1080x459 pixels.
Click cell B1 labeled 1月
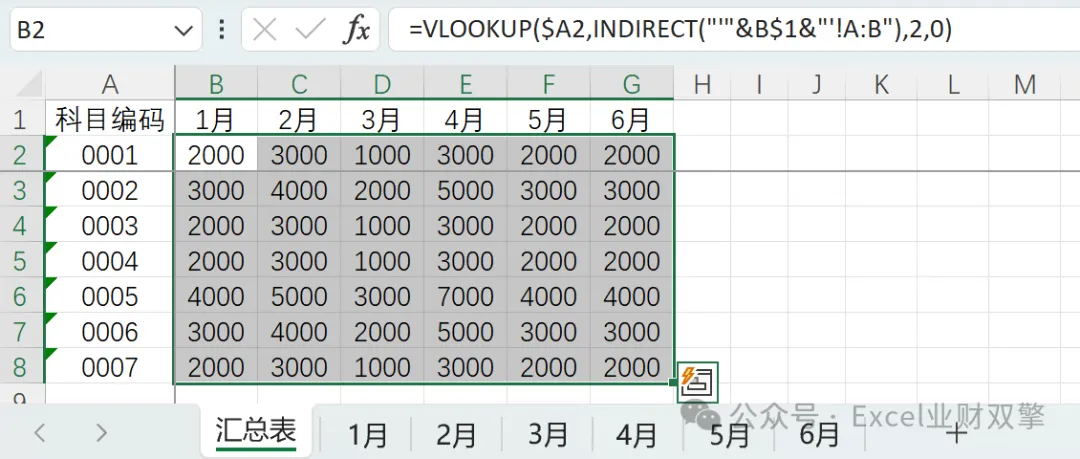click(x=216, y=119)
